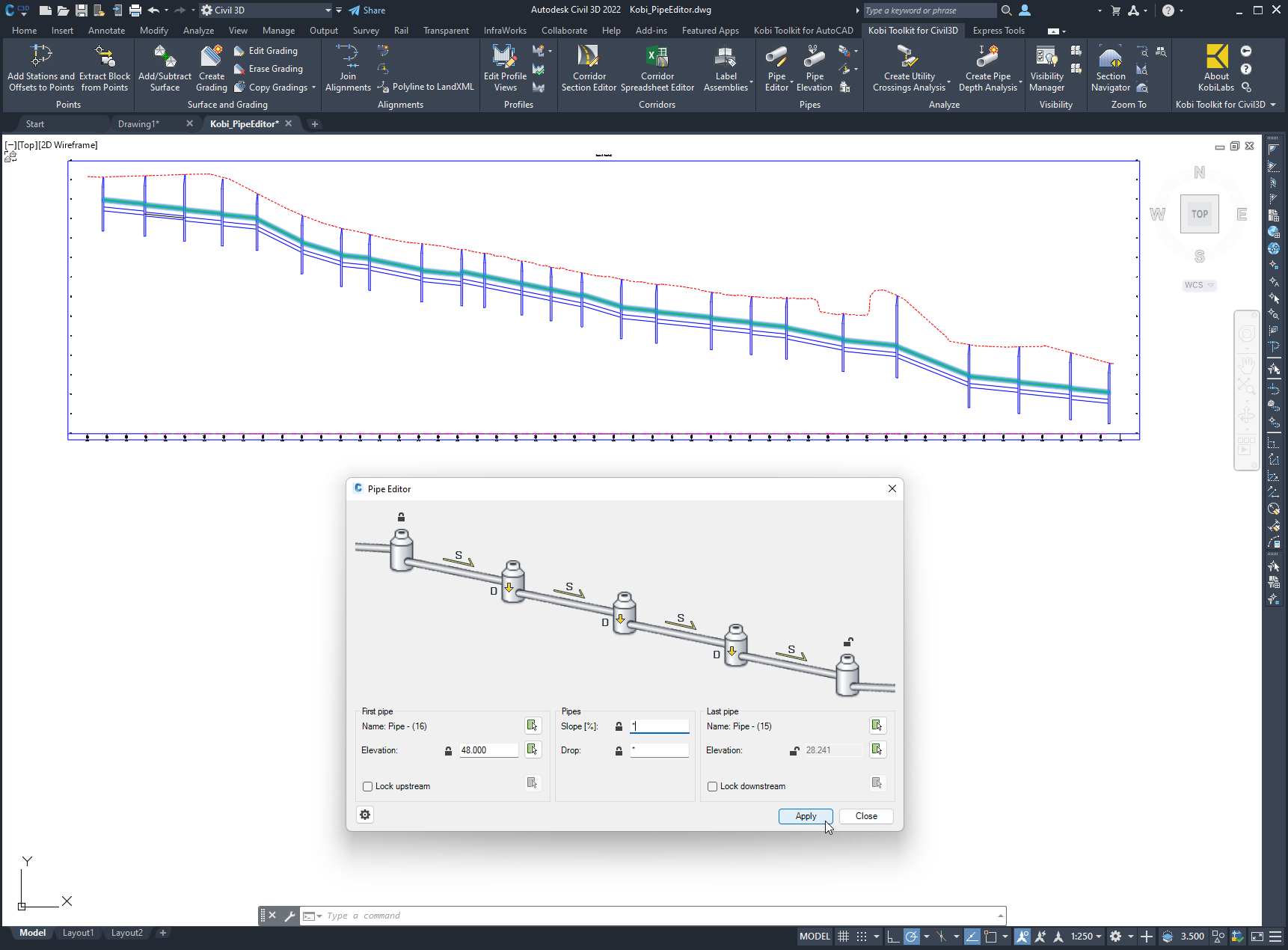Open the WCS coordinate system dropdown
The width and height of the screenshot is (1288, 950).
point(1199,285)
